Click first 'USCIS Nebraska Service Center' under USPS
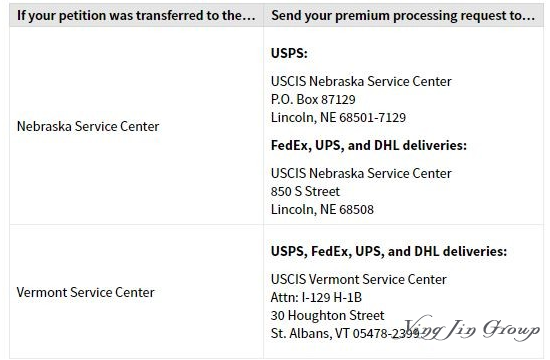This screenshot has width=550, height=360. click(361, 81)
